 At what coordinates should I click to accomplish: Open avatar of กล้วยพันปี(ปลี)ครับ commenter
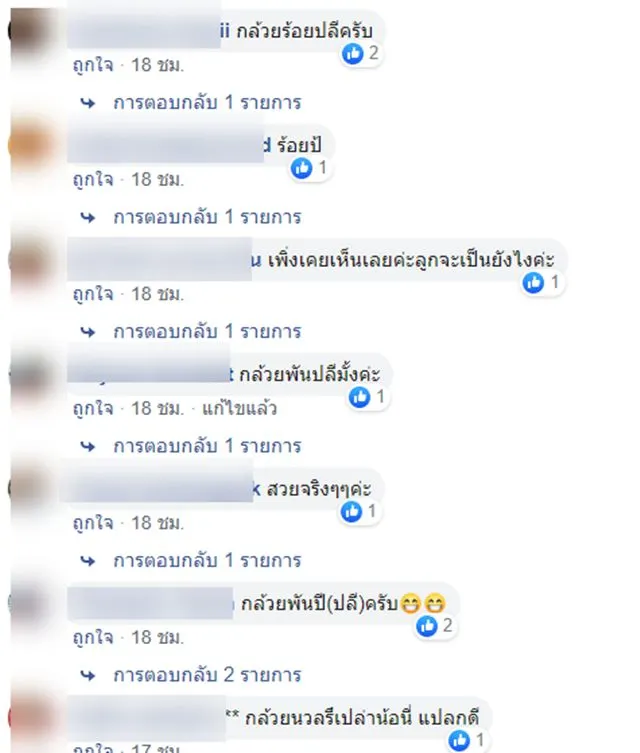[27, 603]
